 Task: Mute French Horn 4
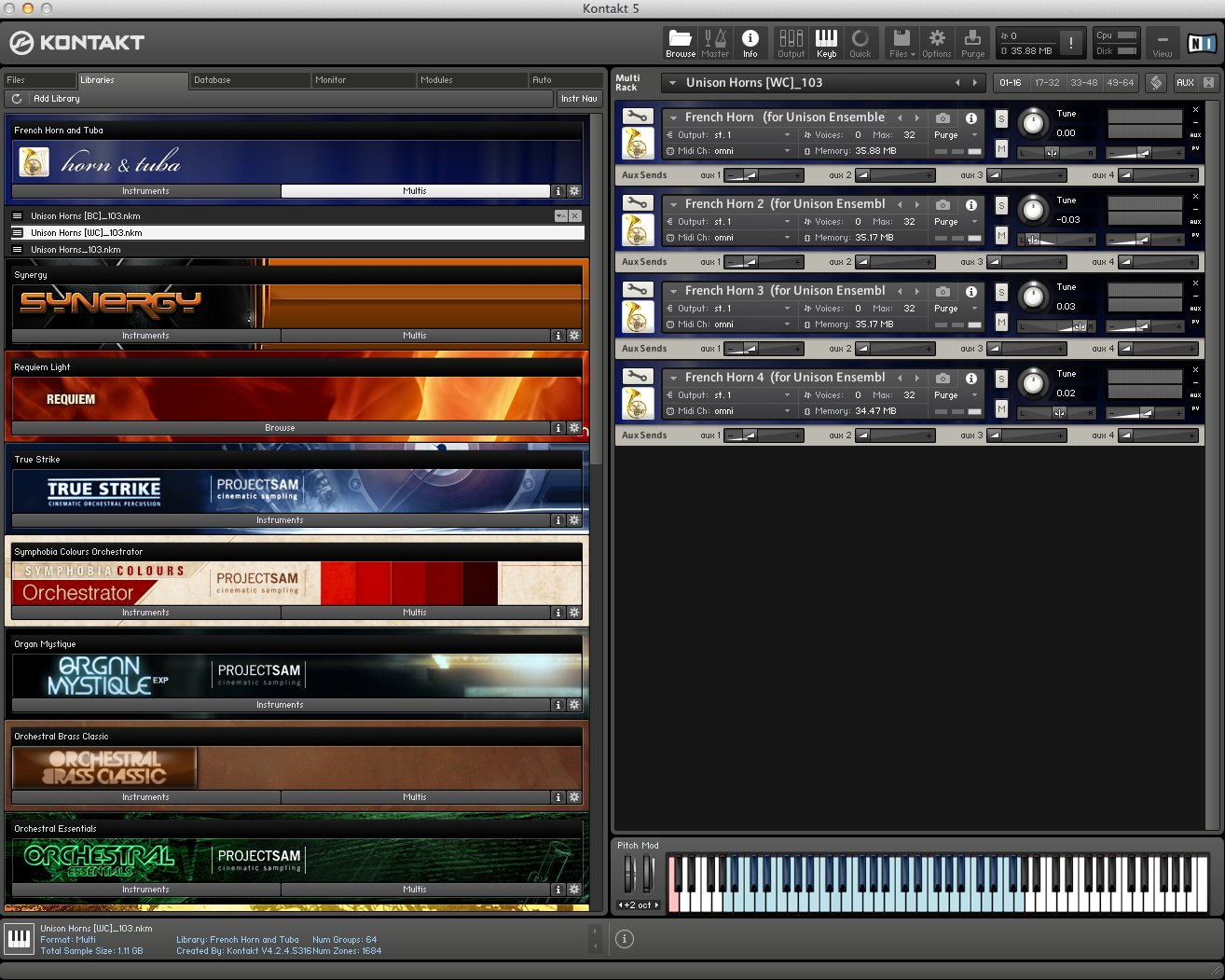pyautogui.click(x=1001, y=408)
